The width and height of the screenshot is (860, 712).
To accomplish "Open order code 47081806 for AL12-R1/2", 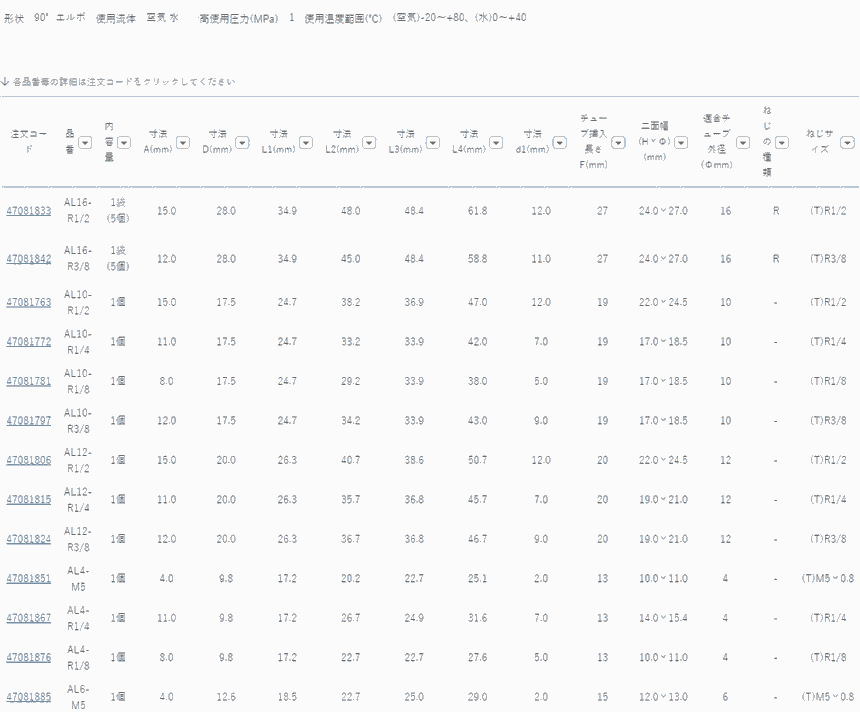I will (x=29, y=460).
